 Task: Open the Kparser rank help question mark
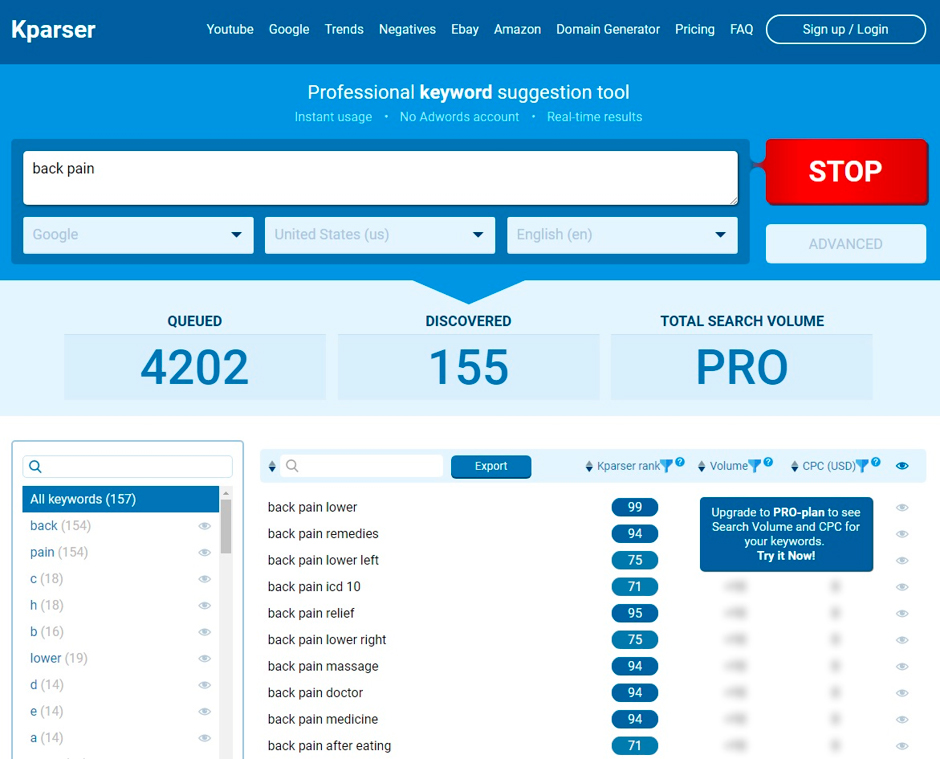680,462
